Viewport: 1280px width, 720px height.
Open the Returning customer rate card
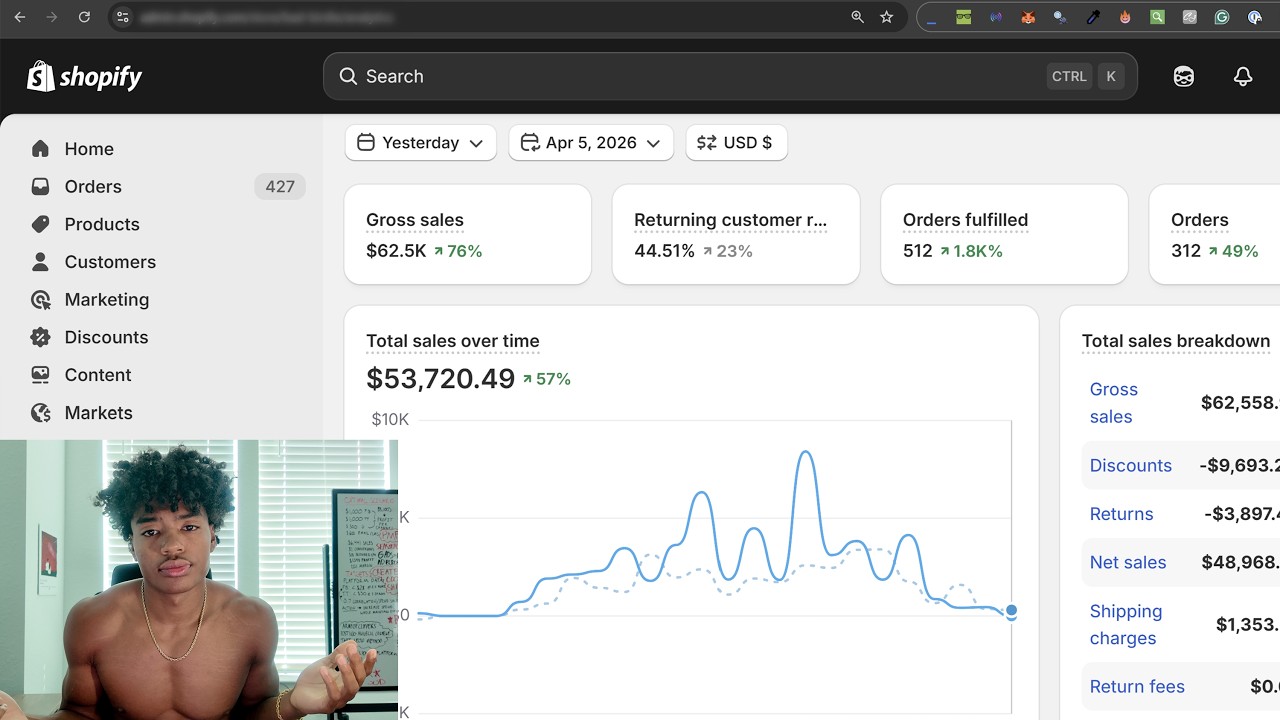pos(736,234)
